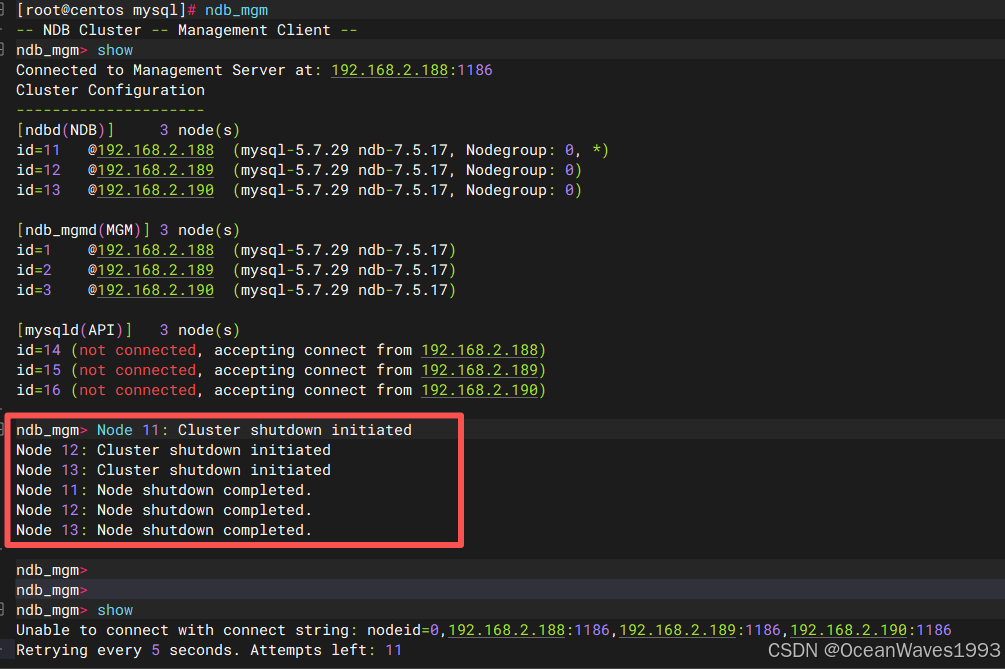Click 'not connected' in the id=16 row
1005x669 pixels.
pyautogui.click(x=137, y=390)
